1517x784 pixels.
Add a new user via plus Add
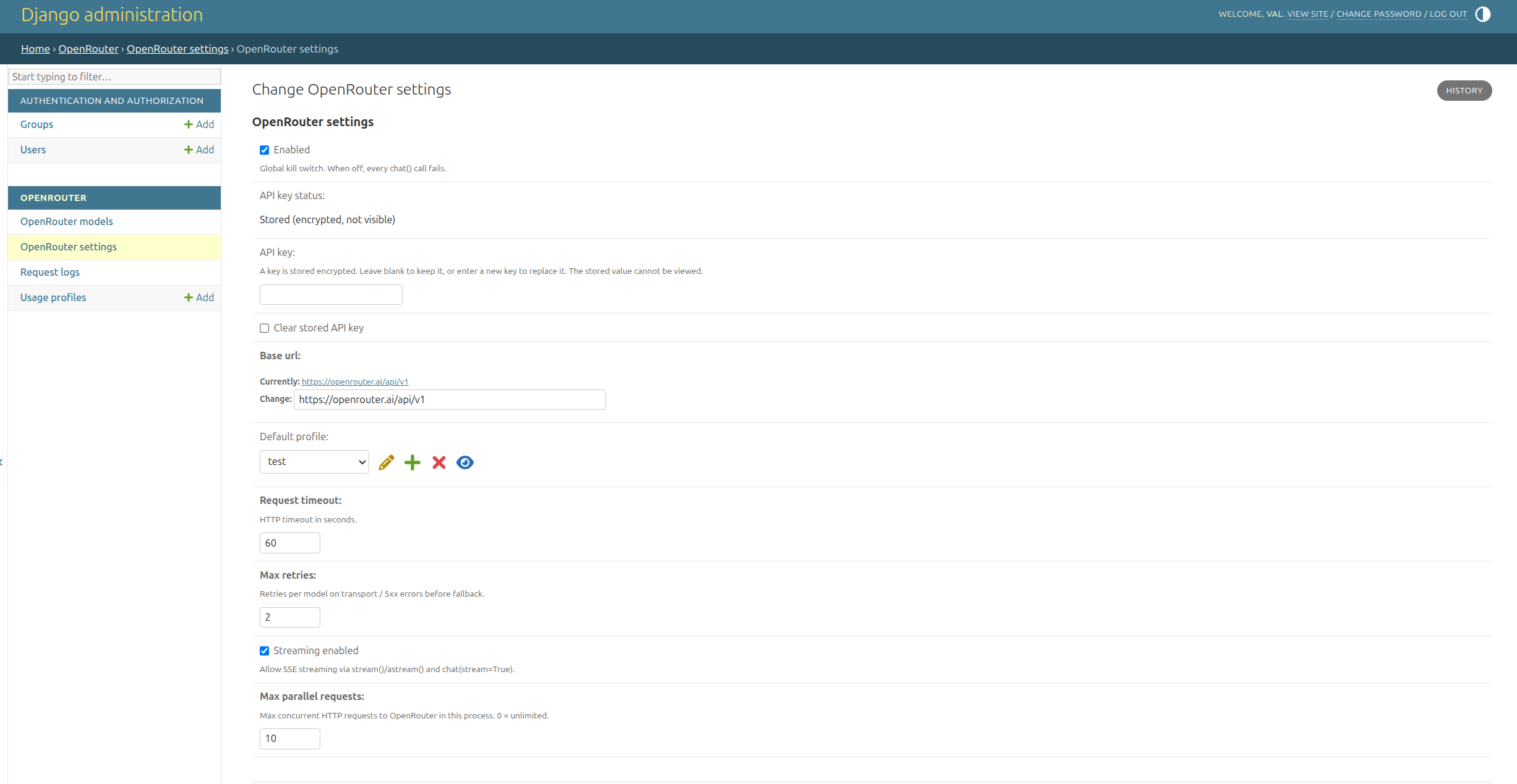(x=199, y=150)
